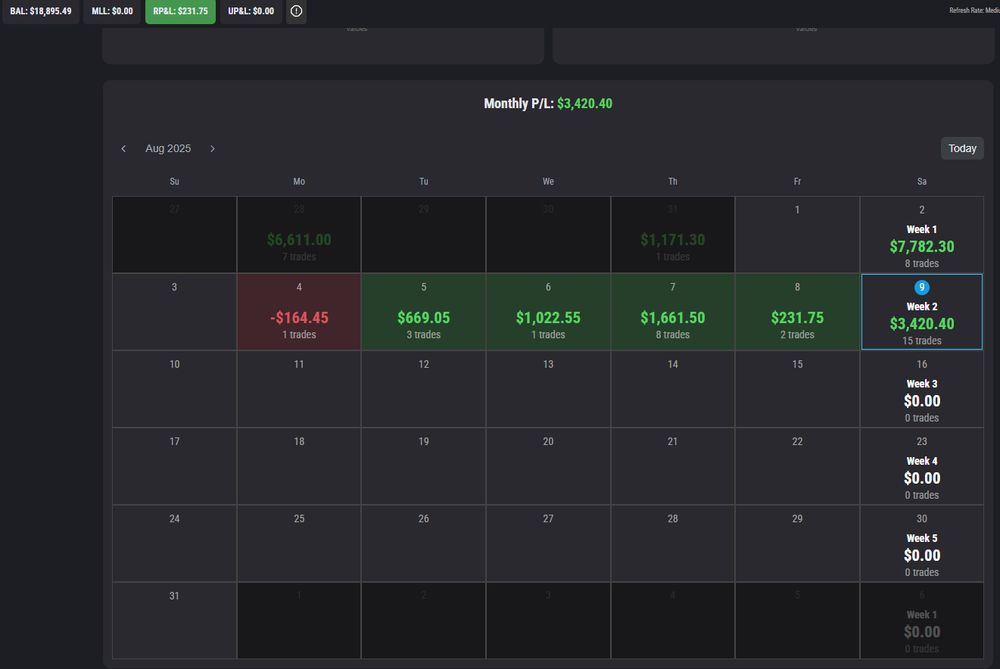
Task: Select dimmed July 28 cell with $6,611.00
Action: pos(299,235)
